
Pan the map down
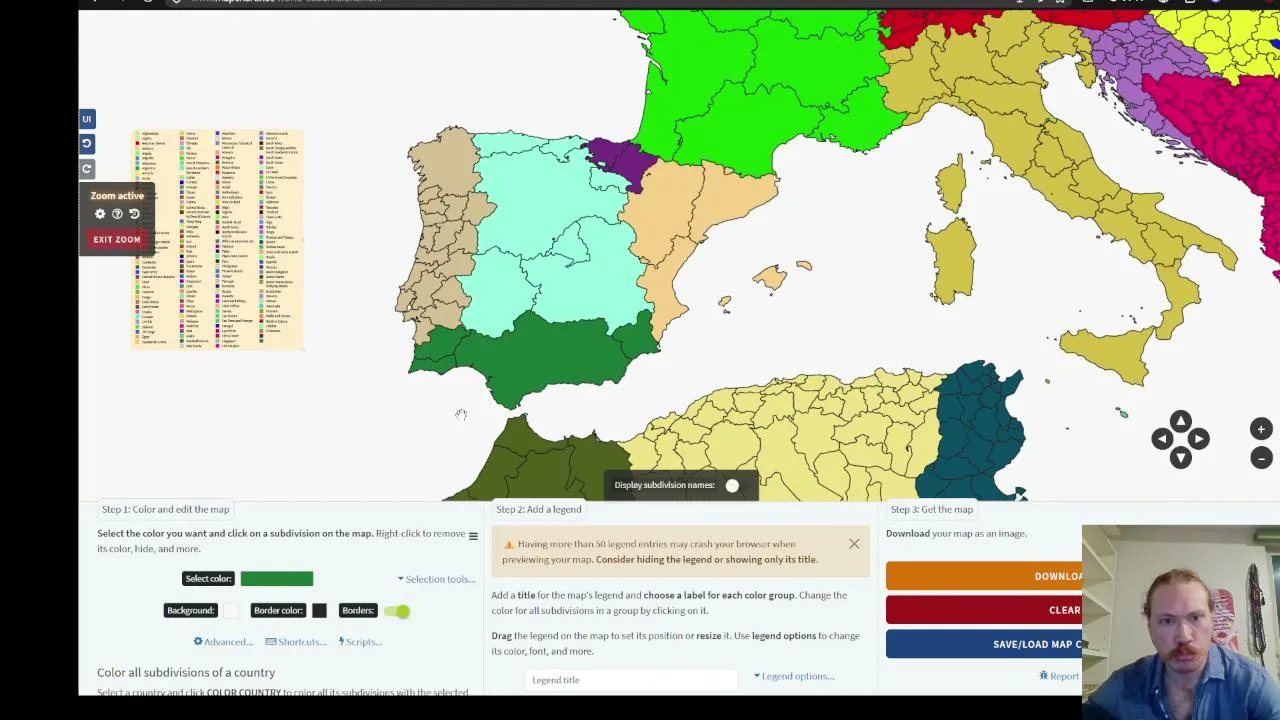(1181, 458)
